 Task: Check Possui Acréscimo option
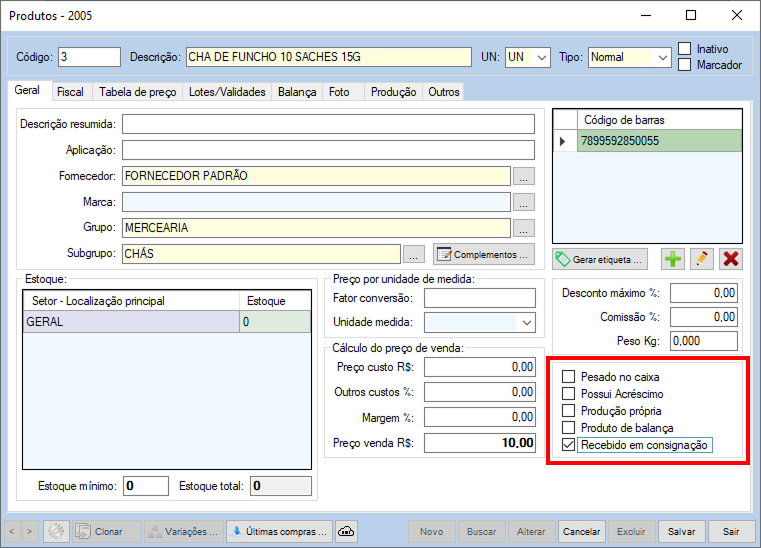click(568, 394)
